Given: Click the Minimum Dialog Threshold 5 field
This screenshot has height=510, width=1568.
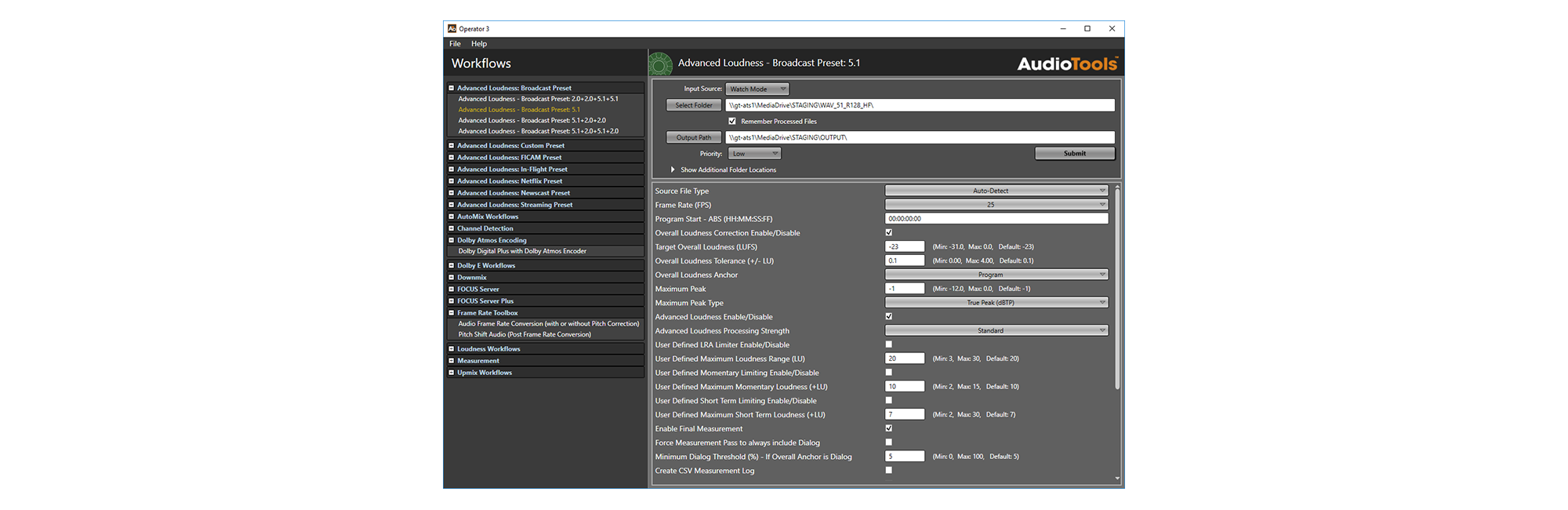Looking at the screenshot, I should (x=905, y=457).
